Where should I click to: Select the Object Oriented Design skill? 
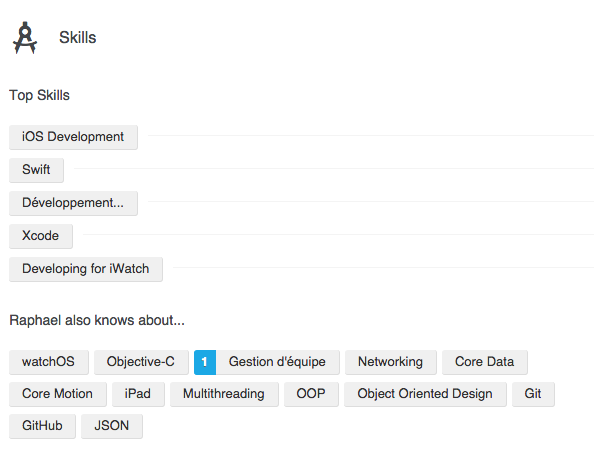[425, 394]
